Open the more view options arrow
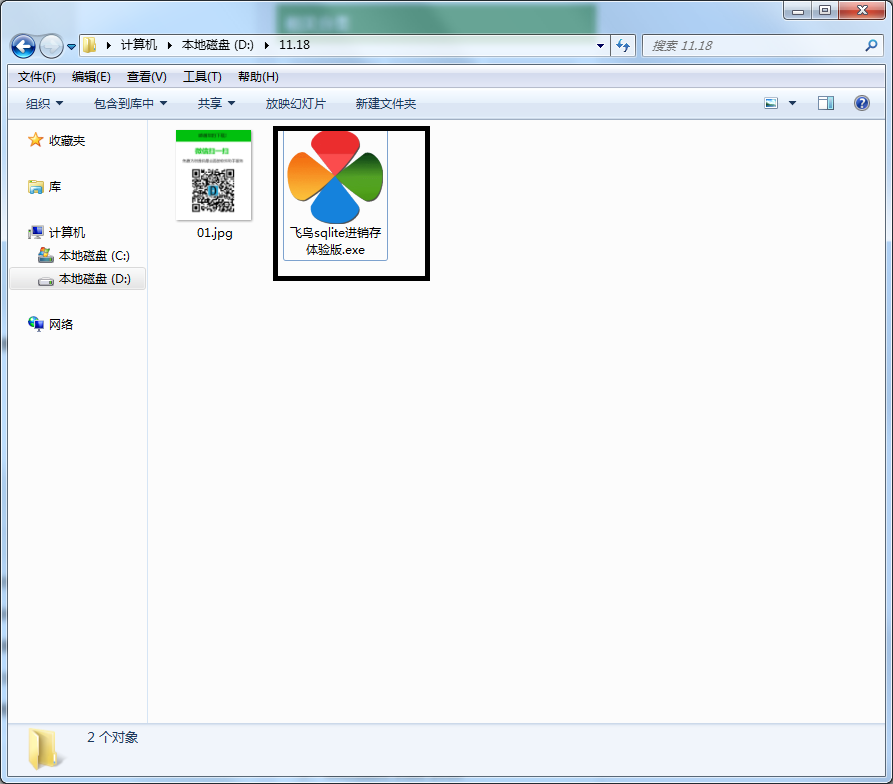The height and width of the screenshot is (784, 893). (x=792, y=103)
